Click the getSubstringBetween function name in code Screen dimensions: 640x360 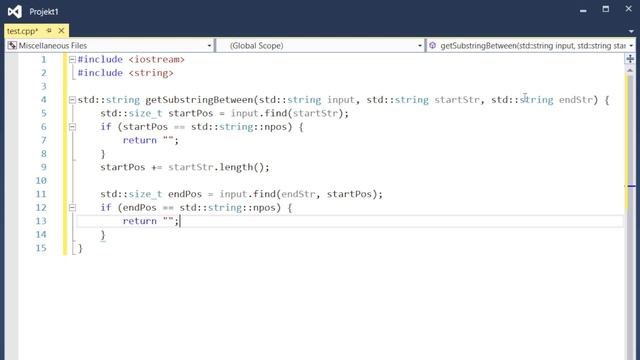click(x=199, y=100)
